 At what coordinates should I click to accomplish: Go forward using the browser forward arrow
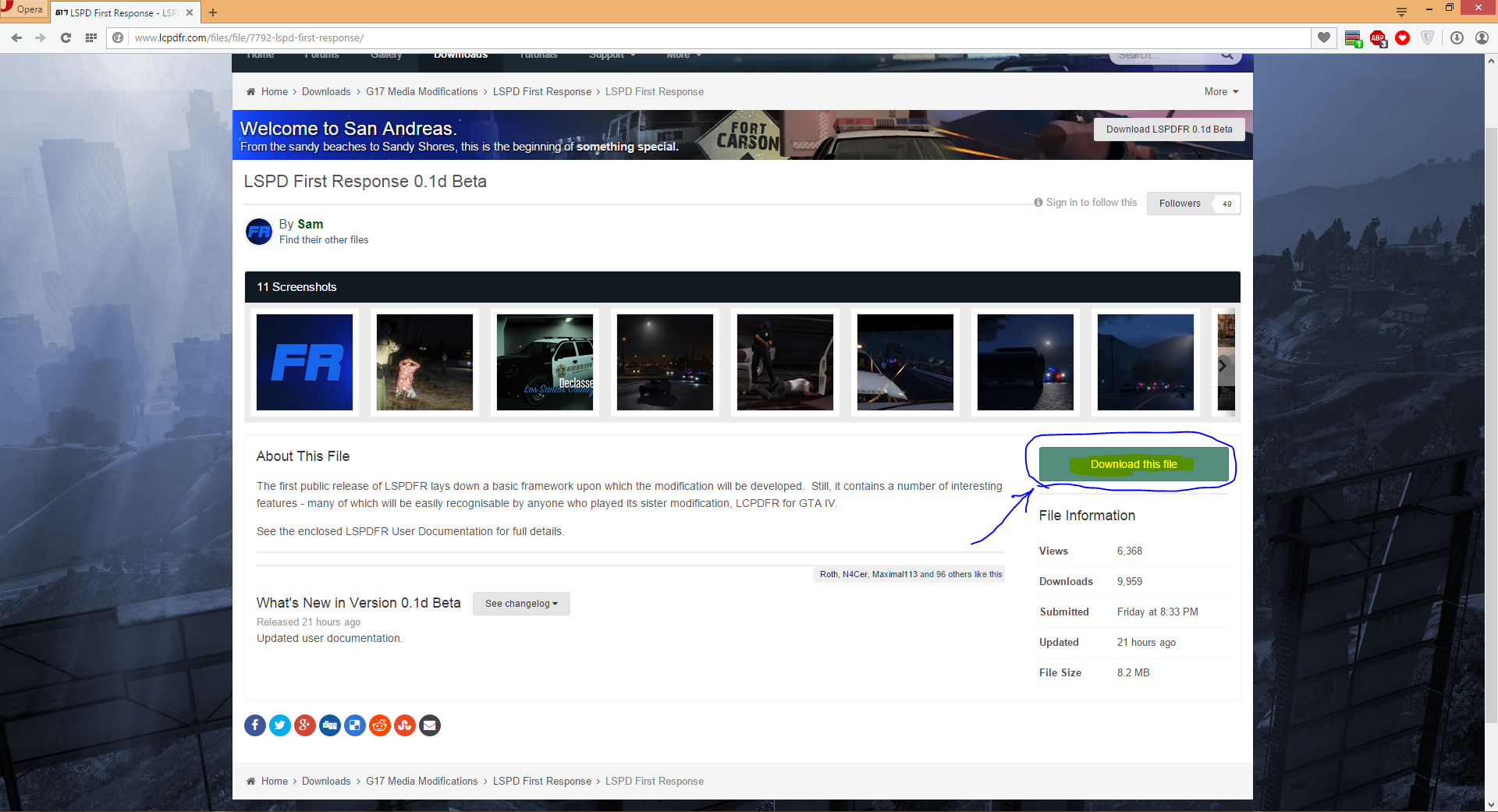[41, 37]
